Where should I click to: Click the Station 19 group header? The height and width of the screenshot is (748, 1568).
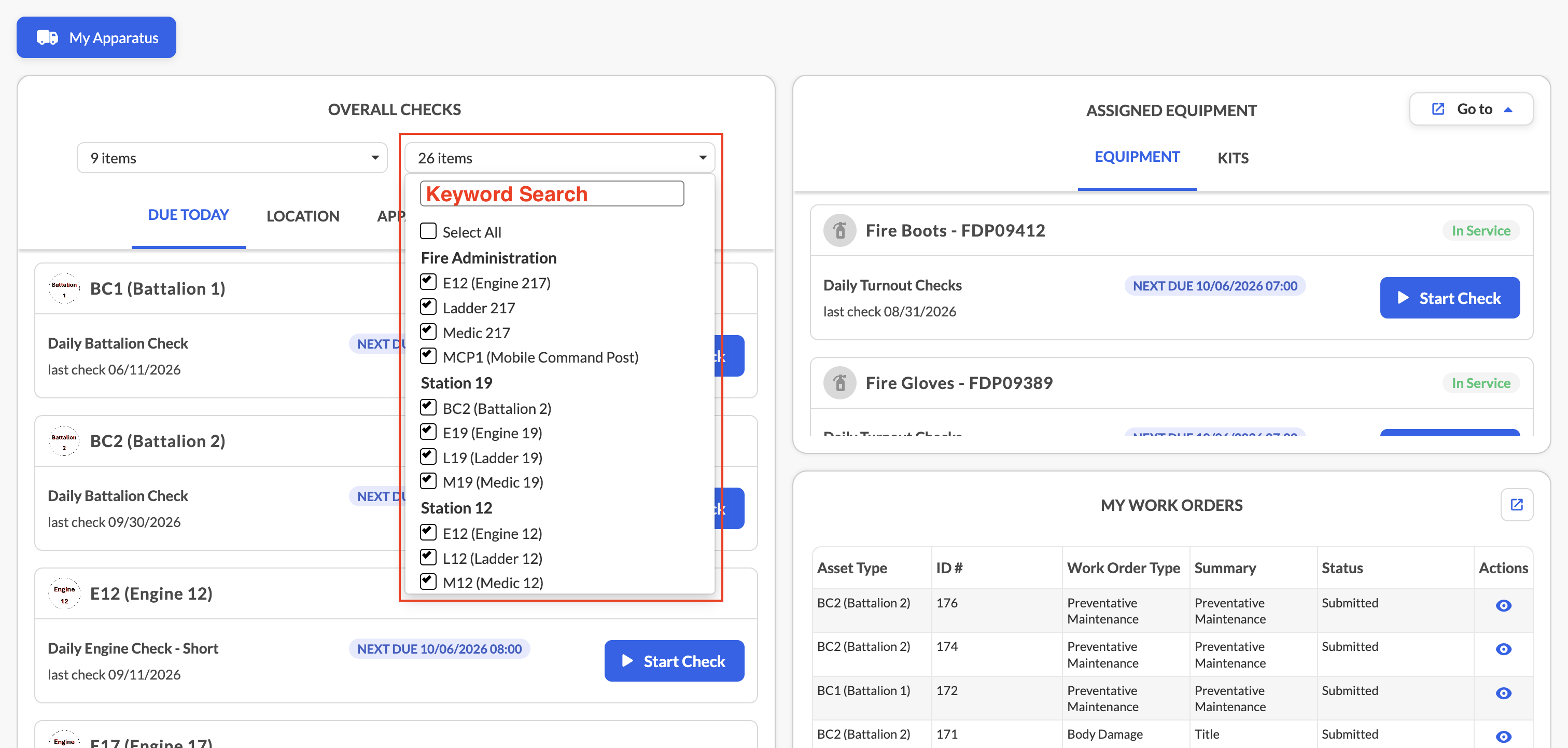(456, 383)
